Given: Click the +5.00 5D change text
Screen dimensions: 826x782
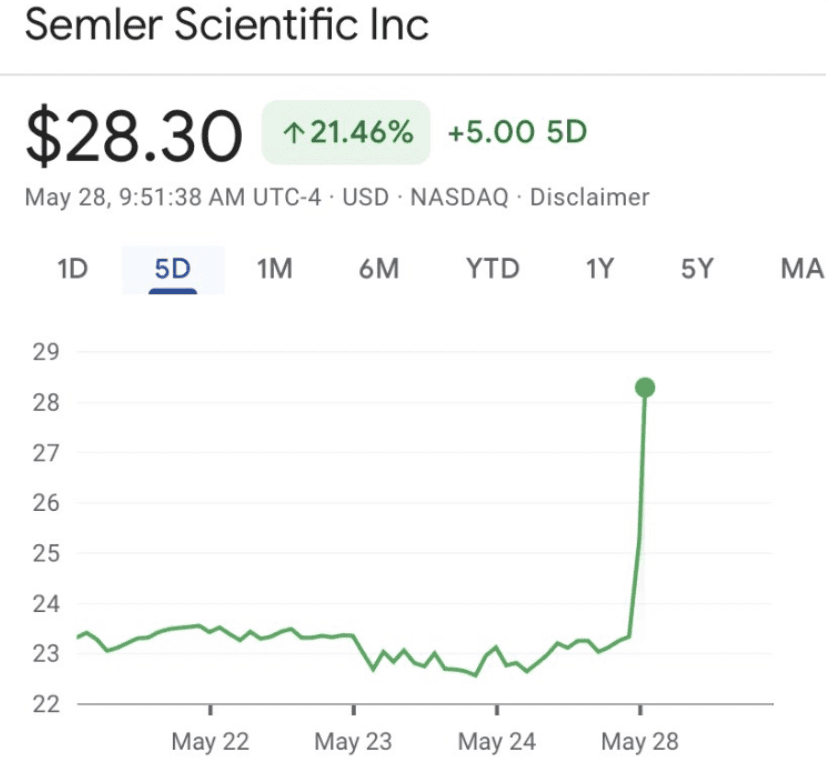Looking at the screenshot, I should [517, 132].
